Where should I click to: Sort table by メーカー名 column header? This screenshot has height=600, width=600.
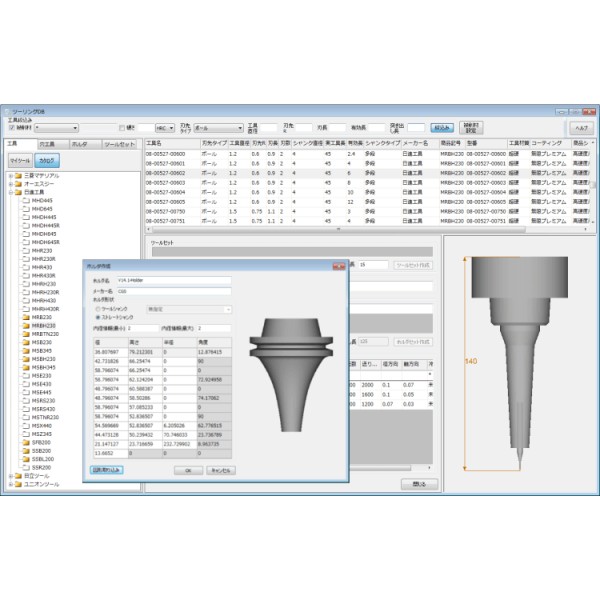(x=420, y=143)
